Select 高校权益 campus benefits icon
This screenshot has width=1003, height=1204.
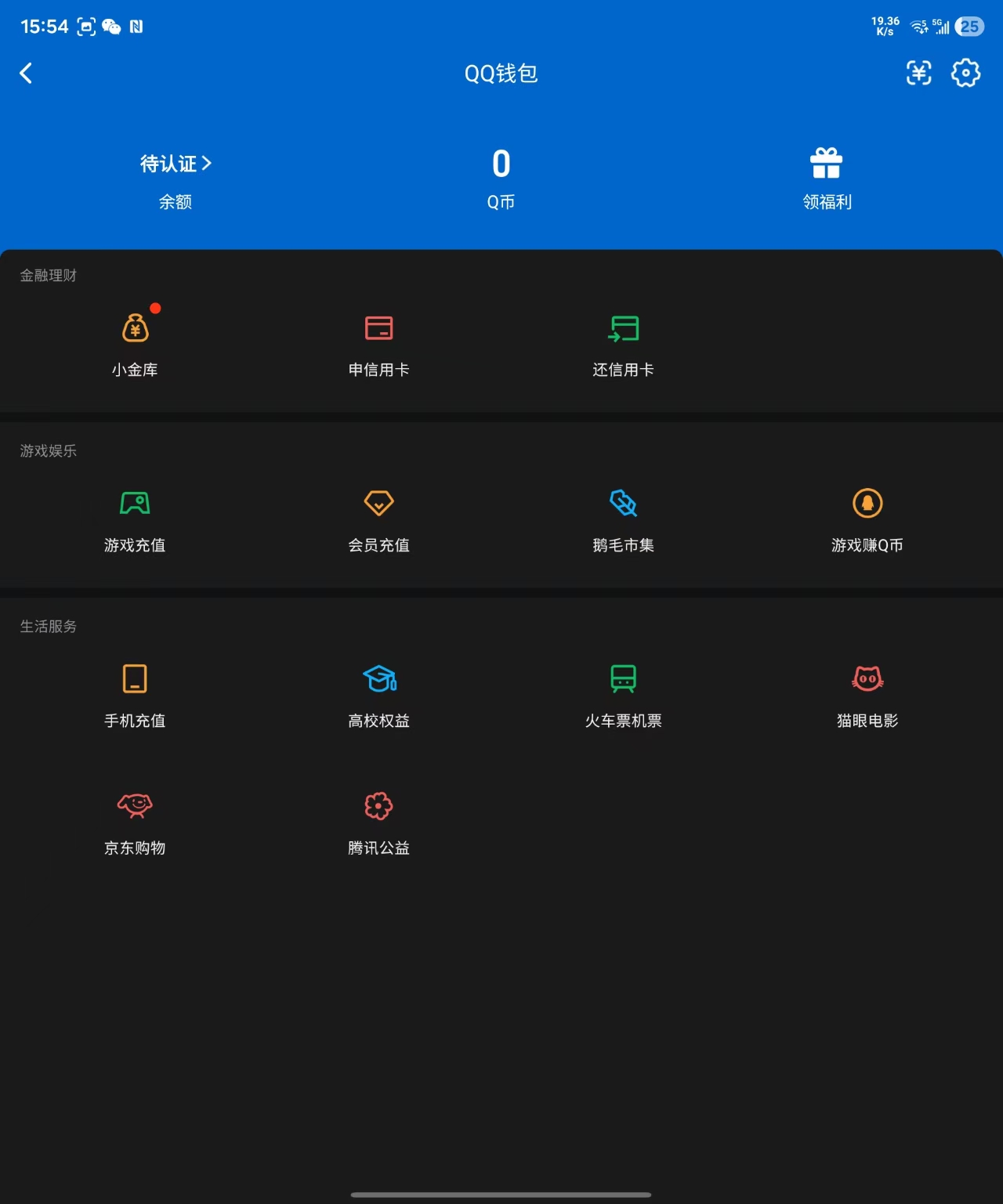(378, 692)
